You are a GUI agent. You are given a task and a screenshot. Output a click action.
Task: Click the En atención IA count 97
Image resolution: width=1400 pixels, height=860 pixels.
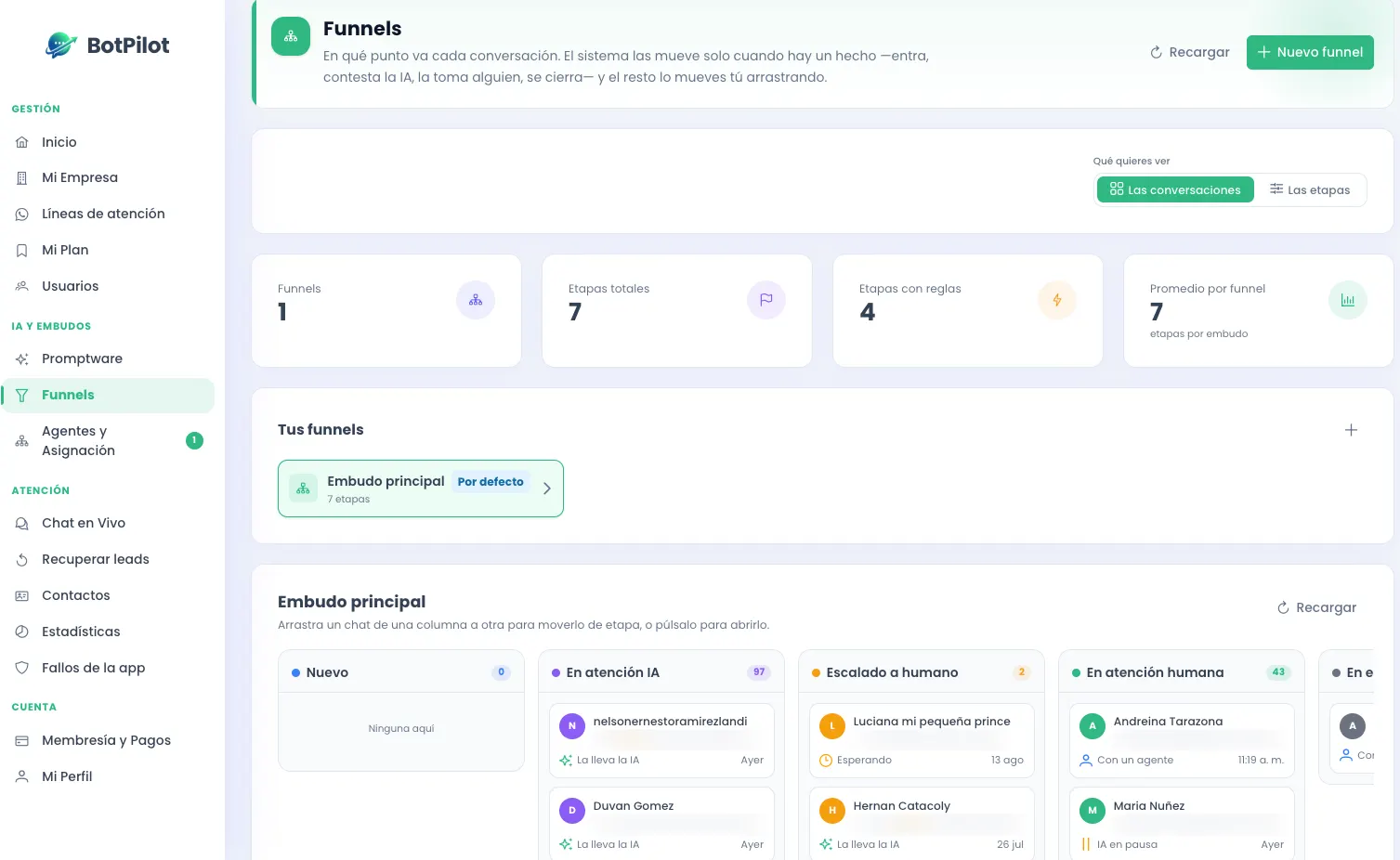[x=760, y=672]
